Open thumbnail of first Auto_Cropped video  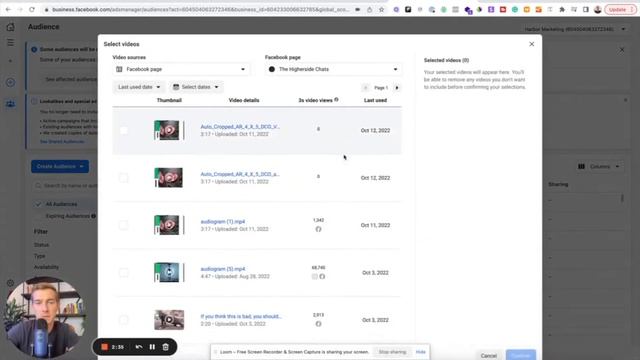click(169, 130)
